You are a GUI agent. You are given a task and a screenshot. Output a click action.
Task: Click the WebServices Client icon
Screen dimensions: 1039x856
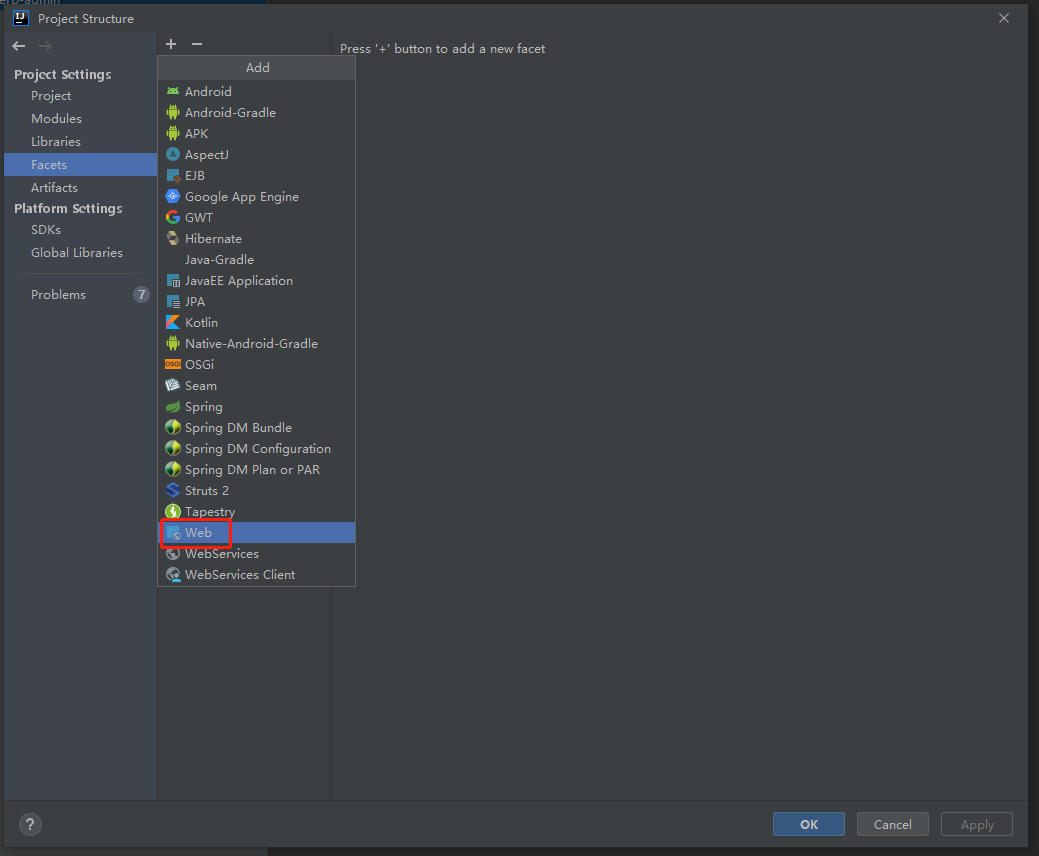[x=173, y=574]
